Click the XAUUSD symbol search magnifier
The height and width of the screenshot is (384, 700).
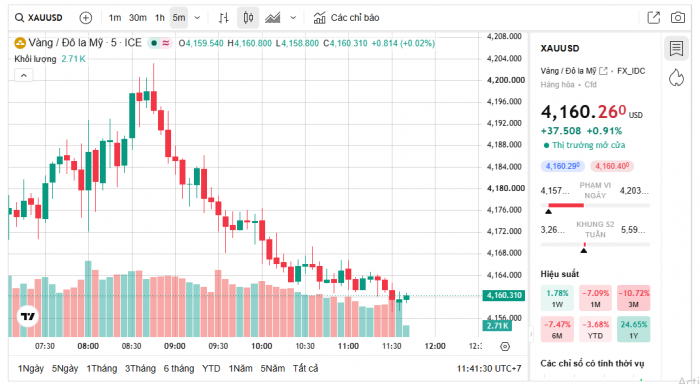(19, 18)
